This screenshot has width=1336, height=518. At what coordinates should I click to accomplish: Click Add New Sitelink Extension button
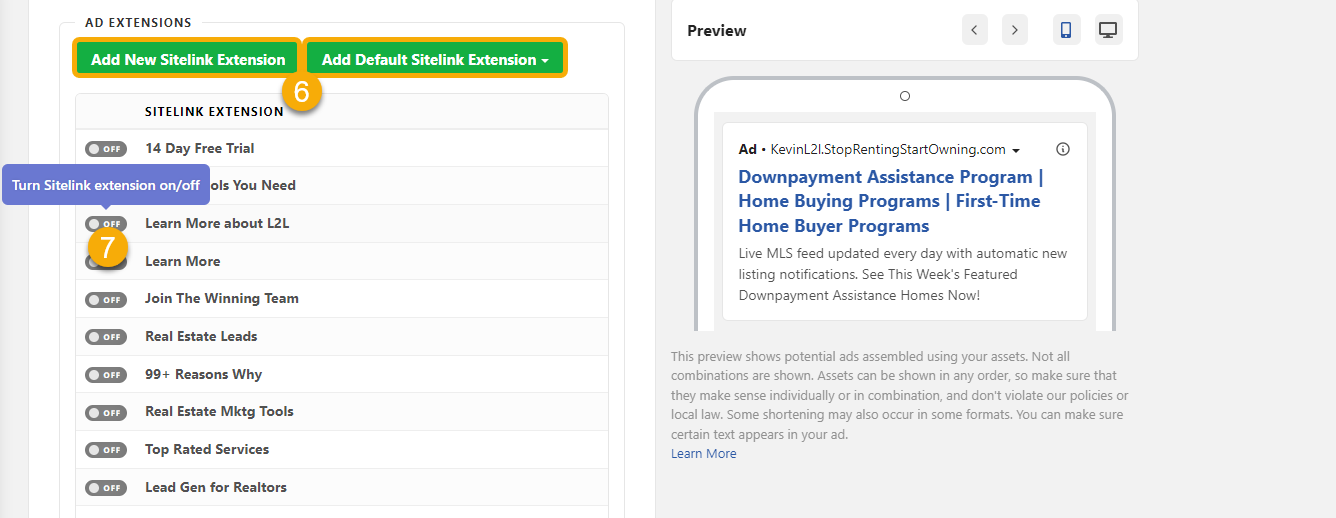point(188,59)
